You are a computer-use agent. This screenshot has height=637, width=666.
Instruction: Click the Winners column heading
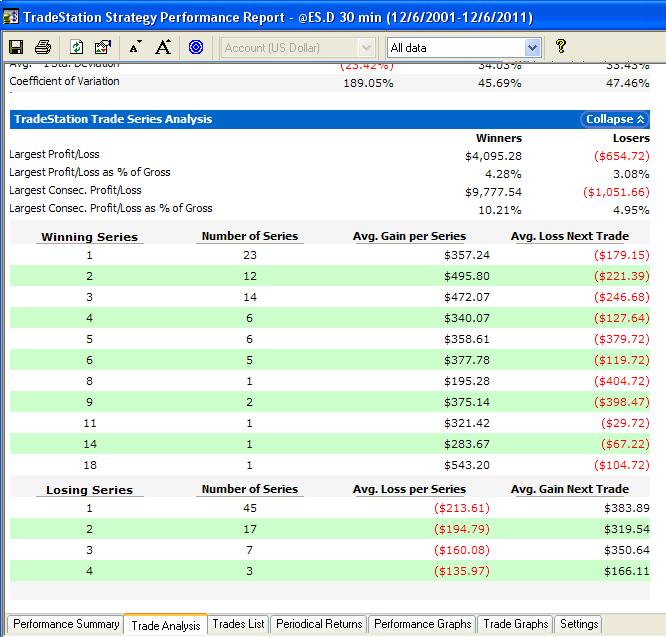tap(499, 138)
